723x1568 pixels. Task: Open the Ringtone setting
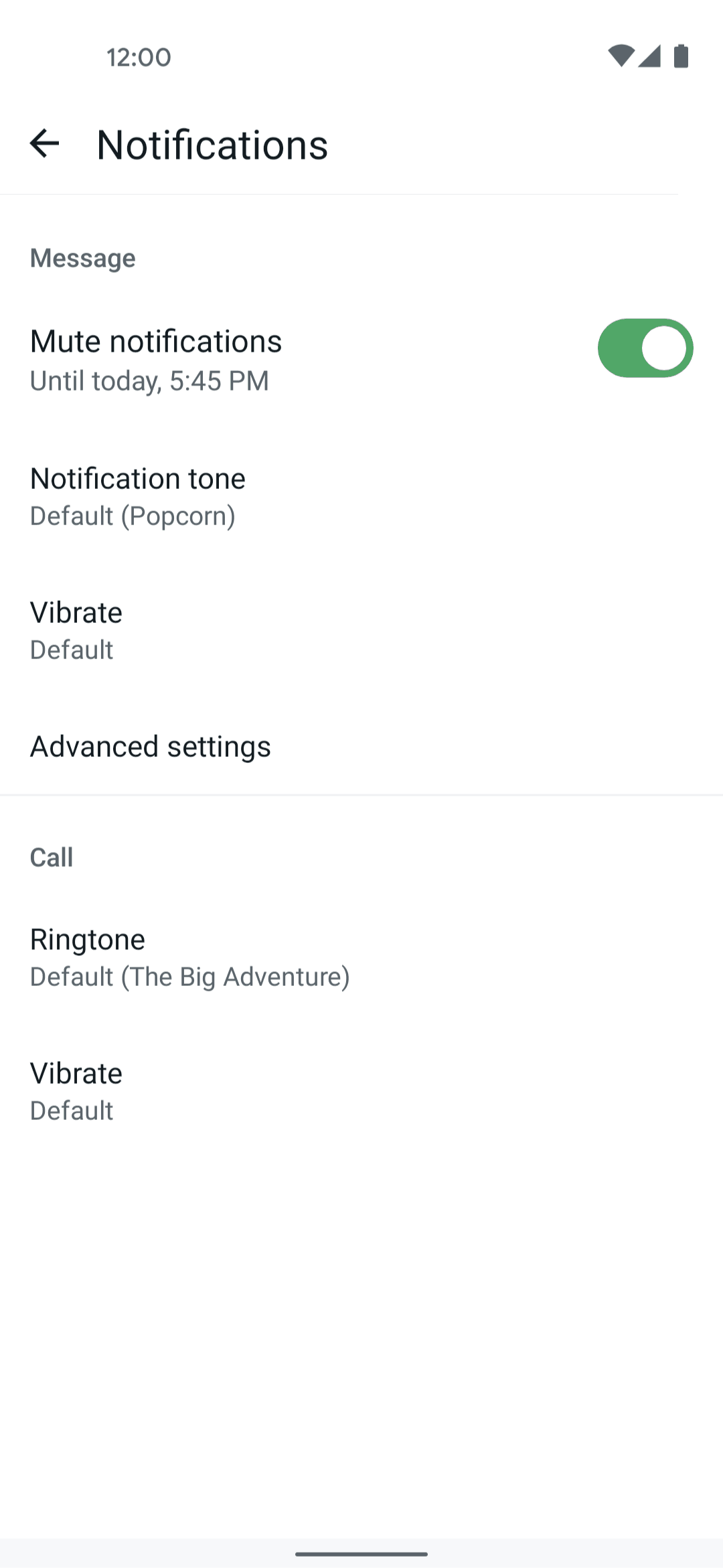click(x=88, y=940)
